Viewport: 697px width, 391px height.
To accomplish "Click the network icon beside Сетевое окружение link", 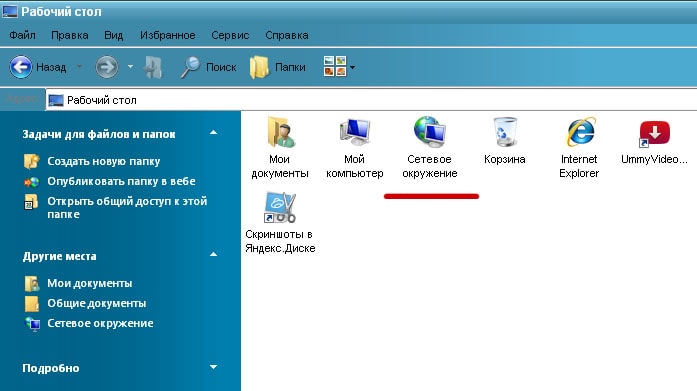I will pos(32,323).
